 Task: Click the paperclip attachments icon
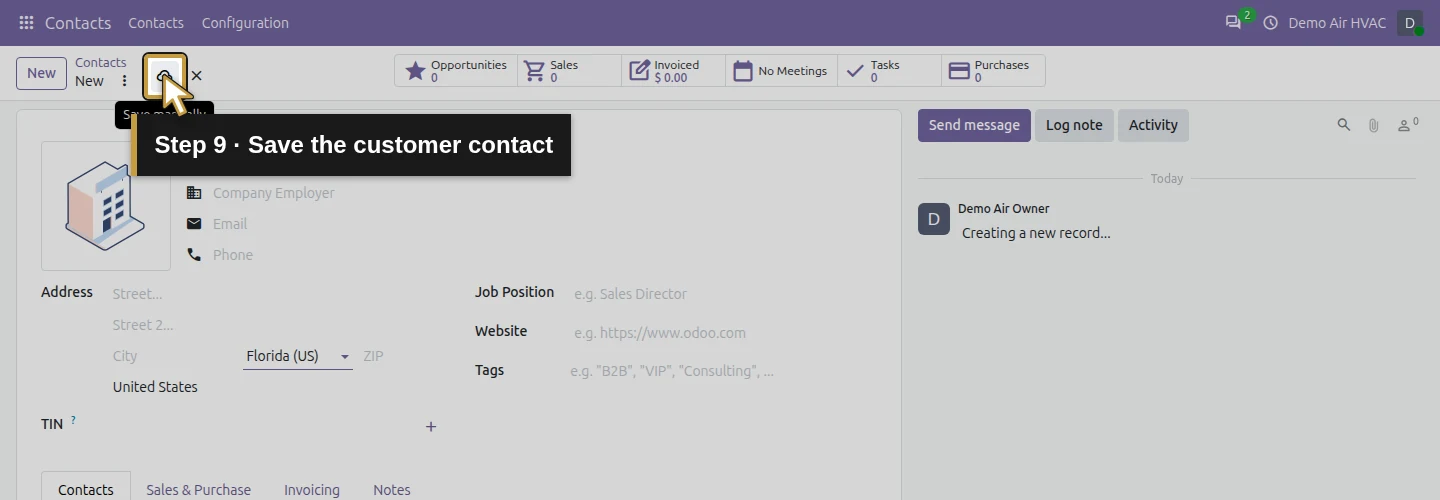point(1374,125)
